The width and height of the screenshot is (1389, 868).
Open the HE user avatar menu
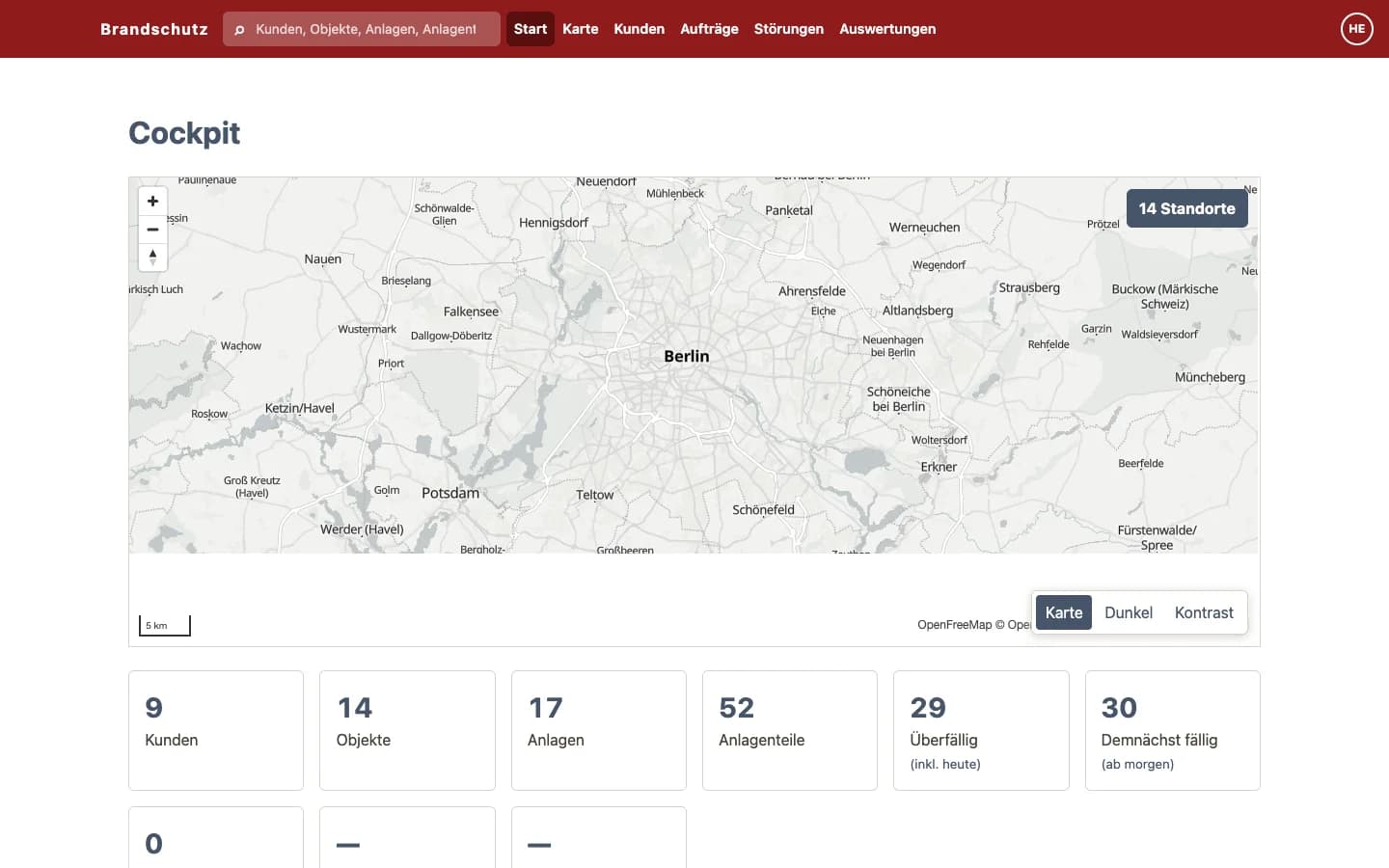[1356, 29]
